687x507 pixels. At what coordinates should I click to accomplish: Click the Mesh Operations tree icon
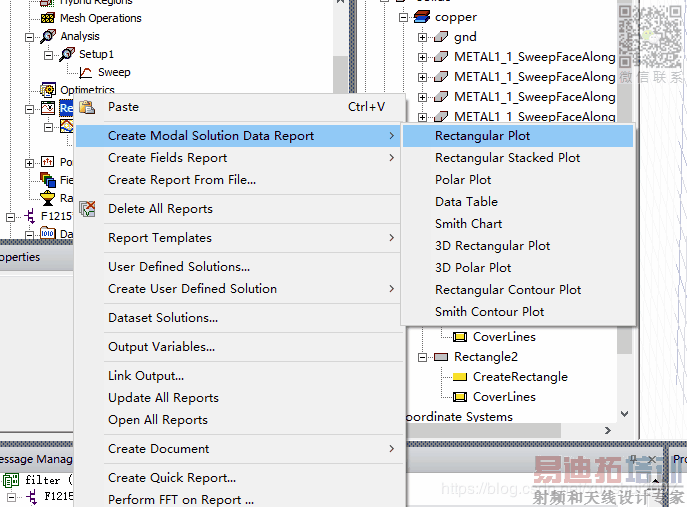point(47,18)
